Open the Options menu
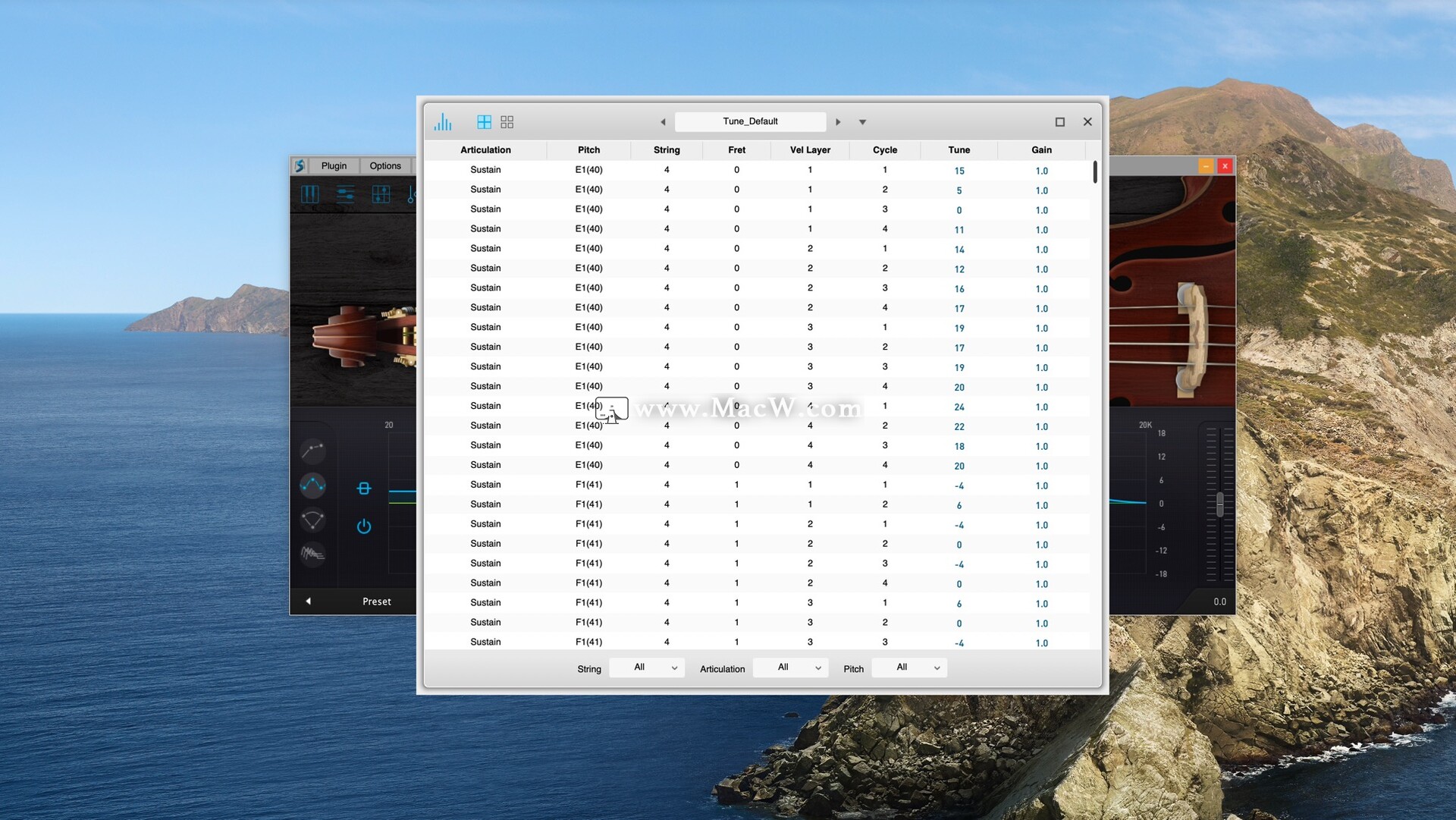The width and height of the screenshot is (1456, 820). pyautogui.click(x=385, y=166)
